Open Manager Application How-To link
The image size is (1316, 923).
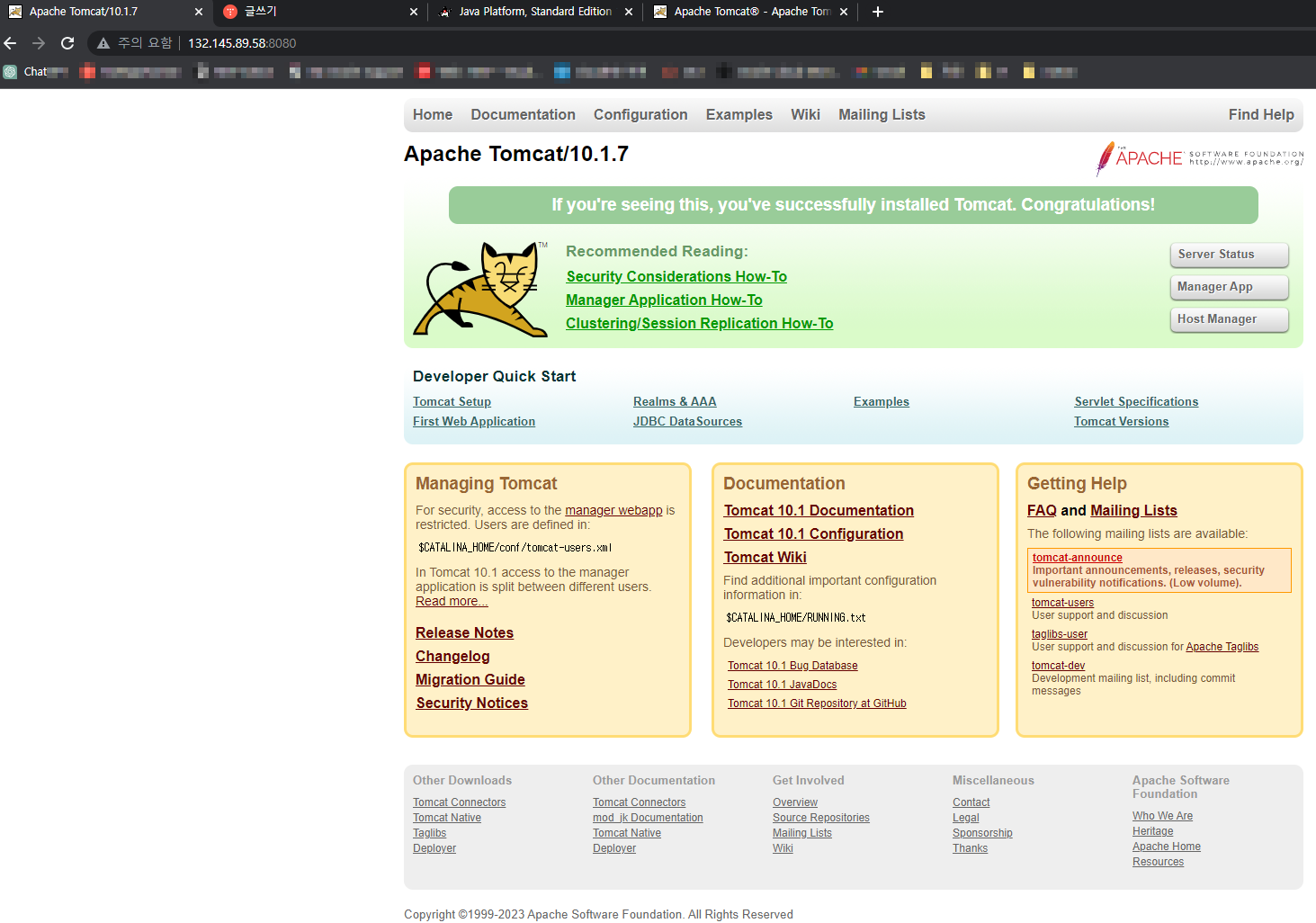point(664,300)
